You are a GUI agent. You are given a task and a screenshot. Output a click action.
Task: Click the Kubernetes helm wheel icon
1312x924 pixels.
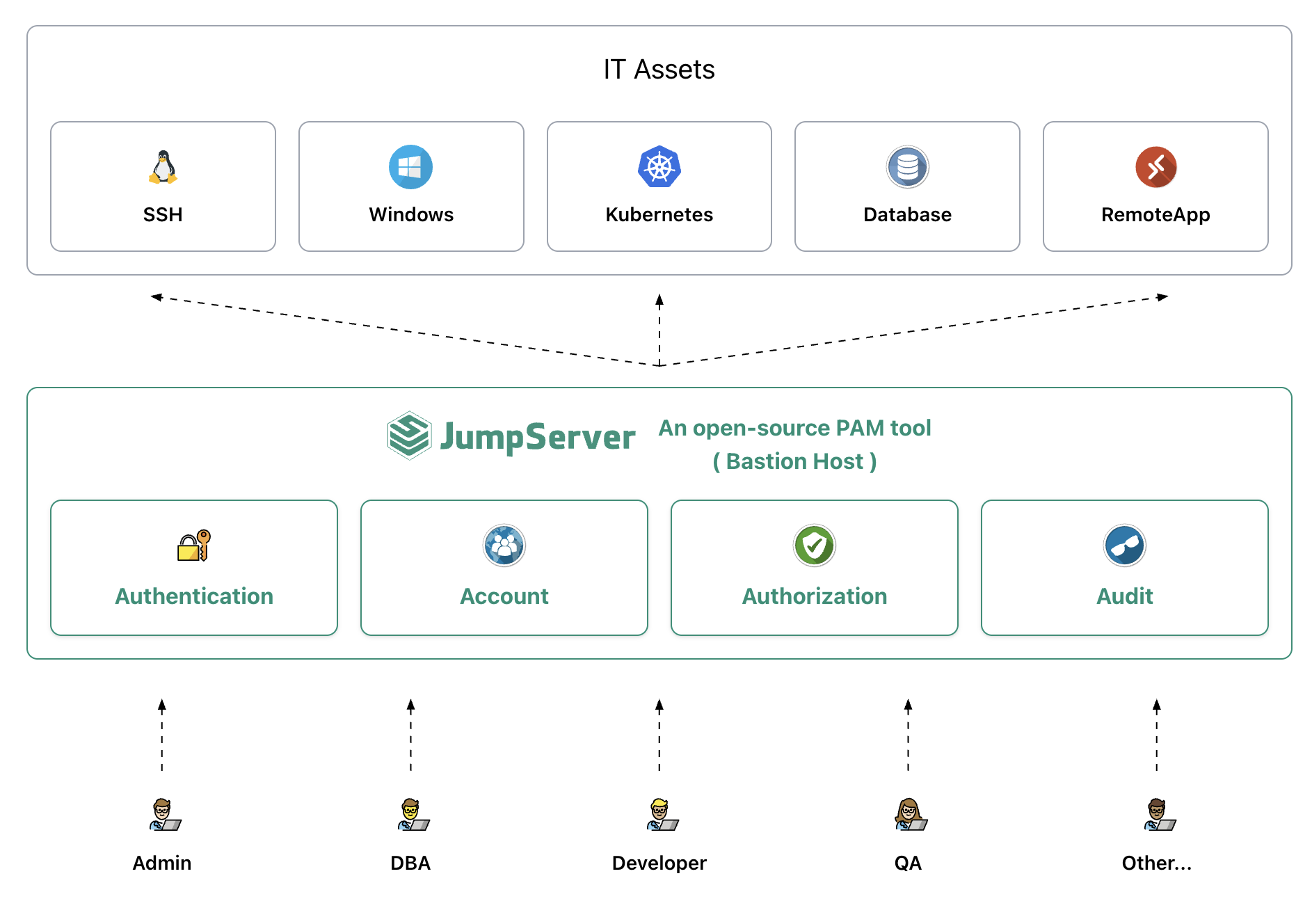(x=659, y=167)
